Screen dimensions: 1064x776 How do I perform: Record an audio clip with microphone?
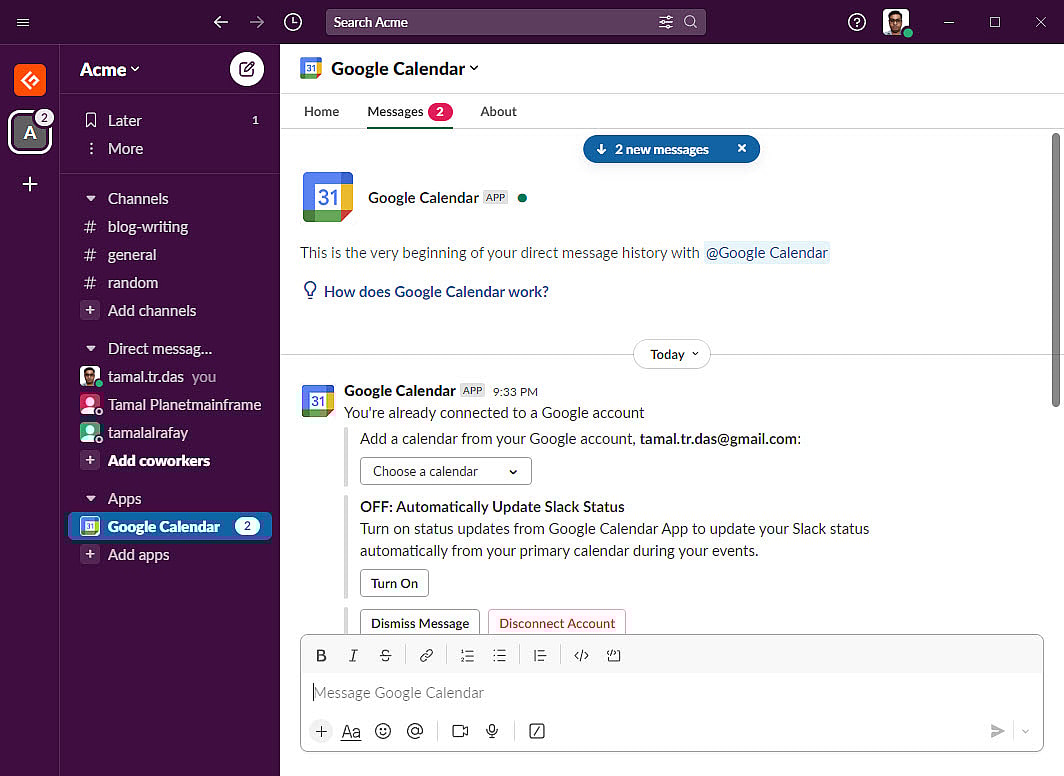(x=492, y=731)
